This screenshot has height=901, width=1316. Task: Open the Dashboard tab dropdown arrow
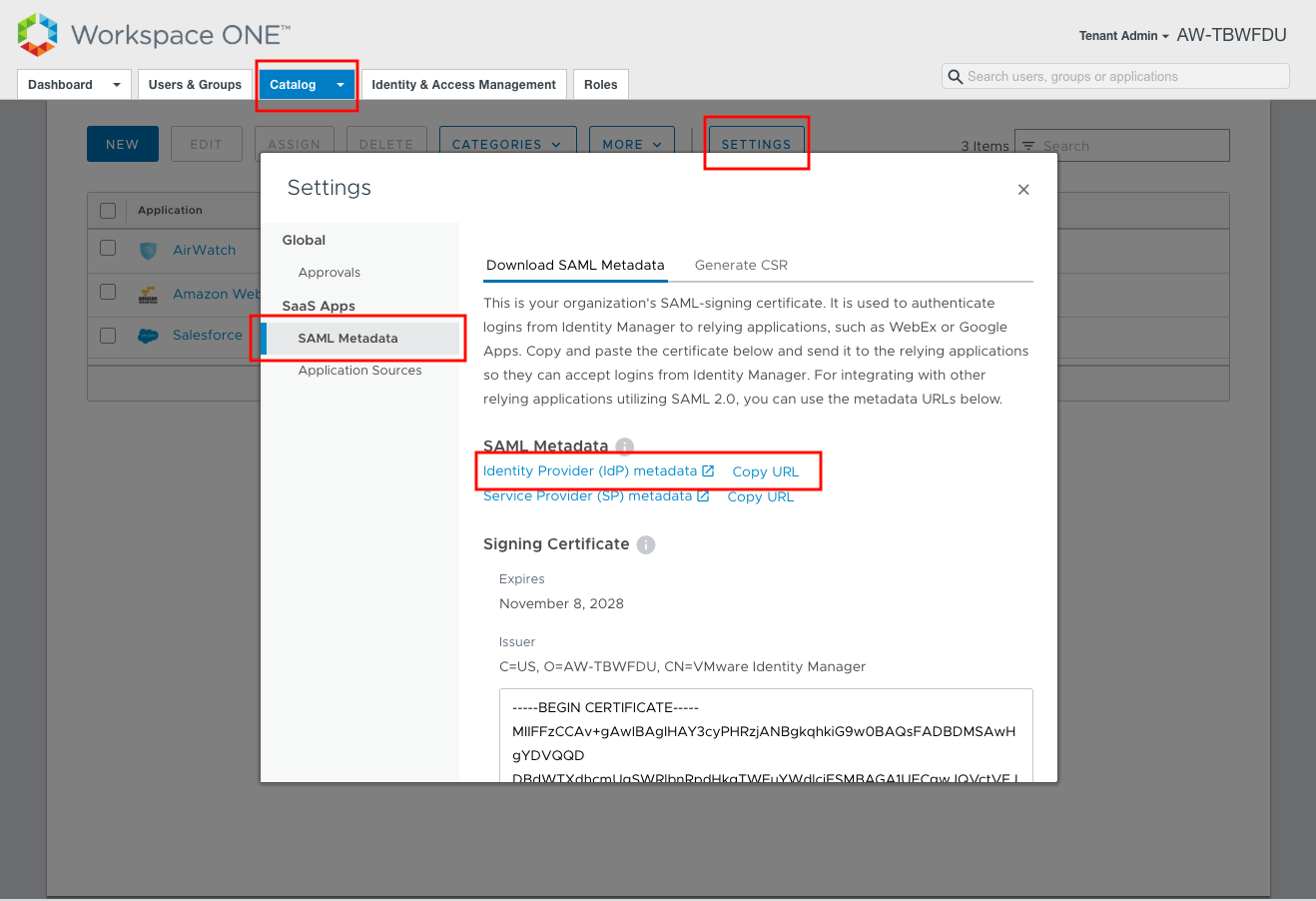coord(117,85)
